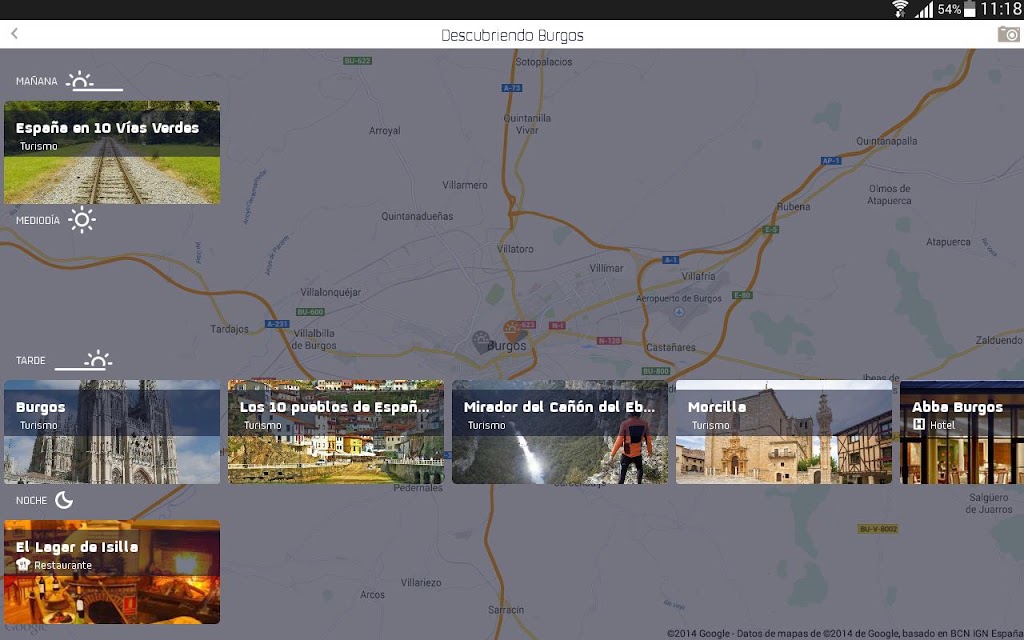Select the MAÑANA section label

point(37,81)
